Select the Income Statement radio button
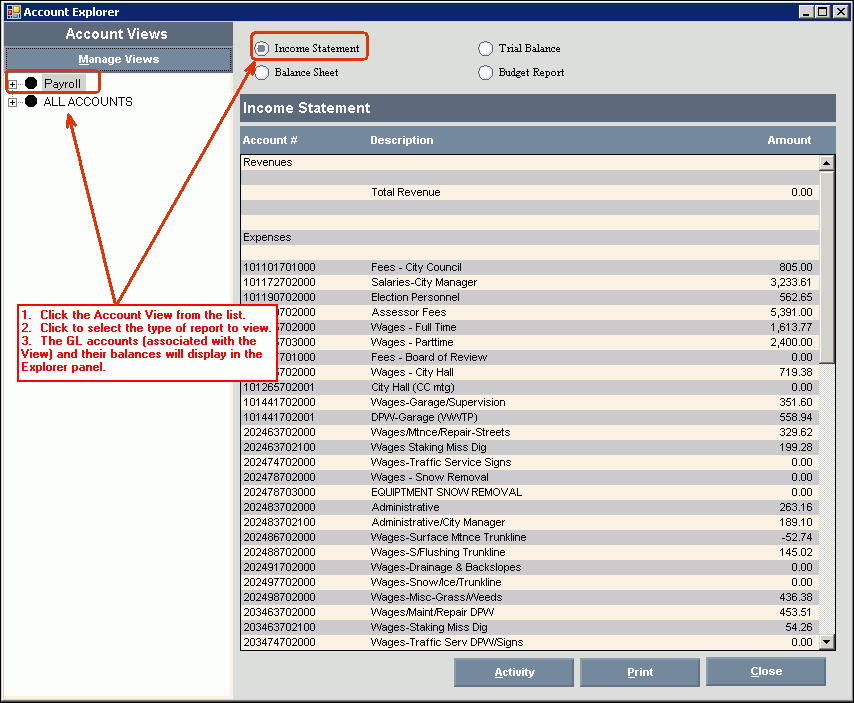This screenshot has height=703, width=854. click(x=262, y=48)
